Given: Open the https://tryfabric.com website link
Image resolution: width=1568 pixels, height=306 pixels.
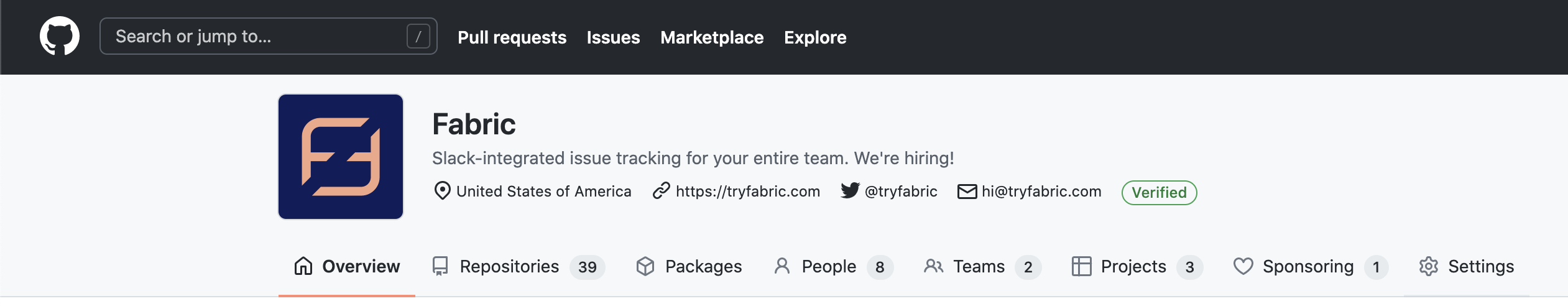Looking at the screenshot, I should [x=748, y=192].
